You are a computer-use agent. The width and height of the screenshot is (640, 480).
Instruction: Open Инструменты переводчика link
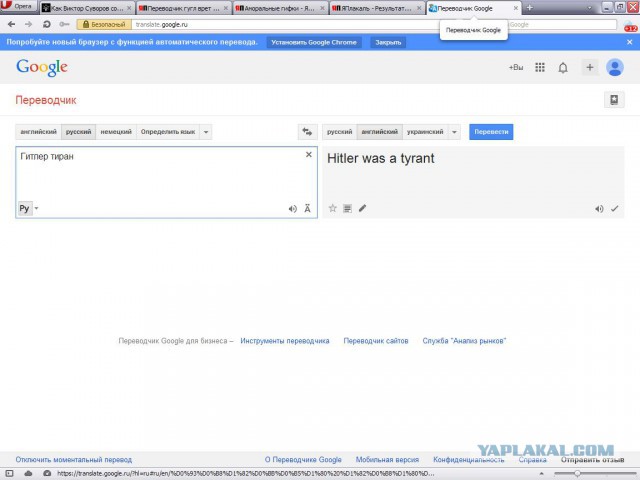(285, 341)
